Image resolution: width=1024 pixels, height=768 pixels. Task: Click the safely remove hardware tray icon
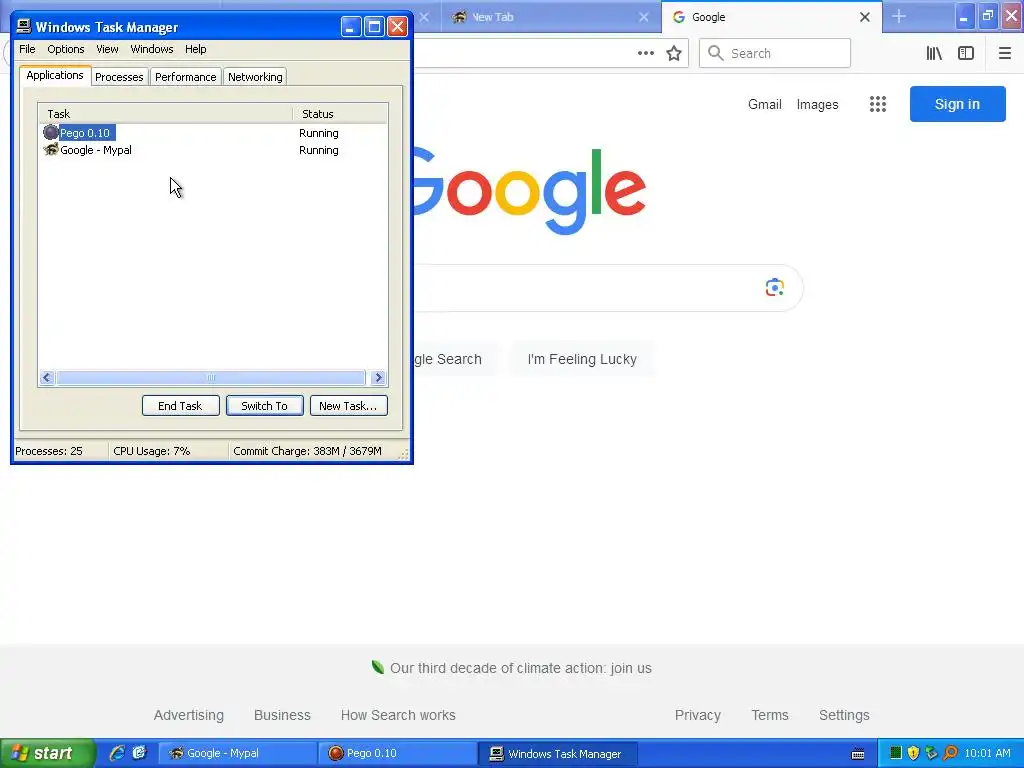[931, 753]
